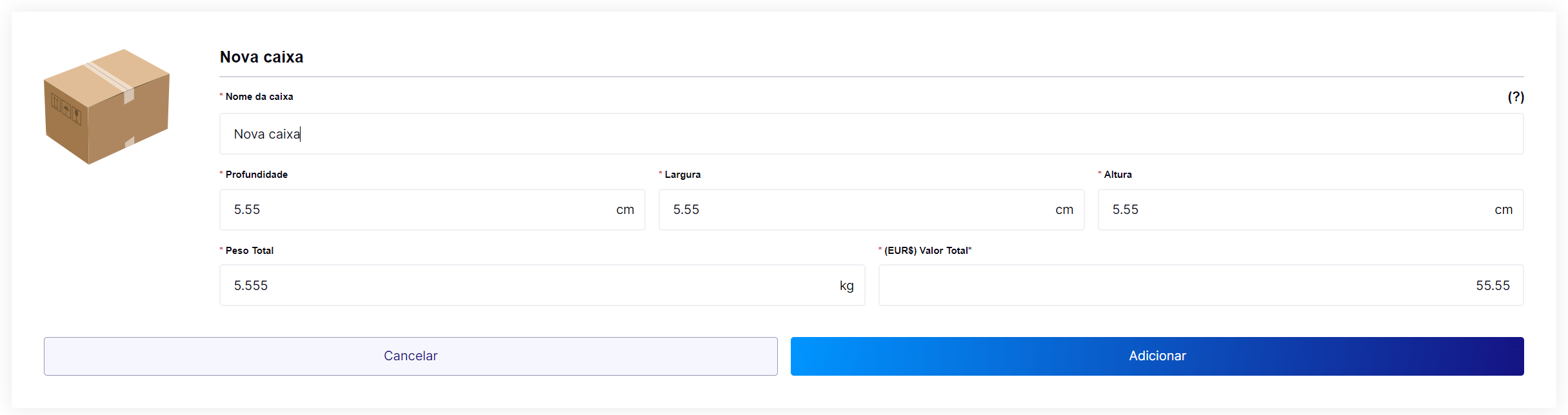Click the Altura label
Image resolution: width=1568 pixels, height=415 pixels.
coord(1117,175)
